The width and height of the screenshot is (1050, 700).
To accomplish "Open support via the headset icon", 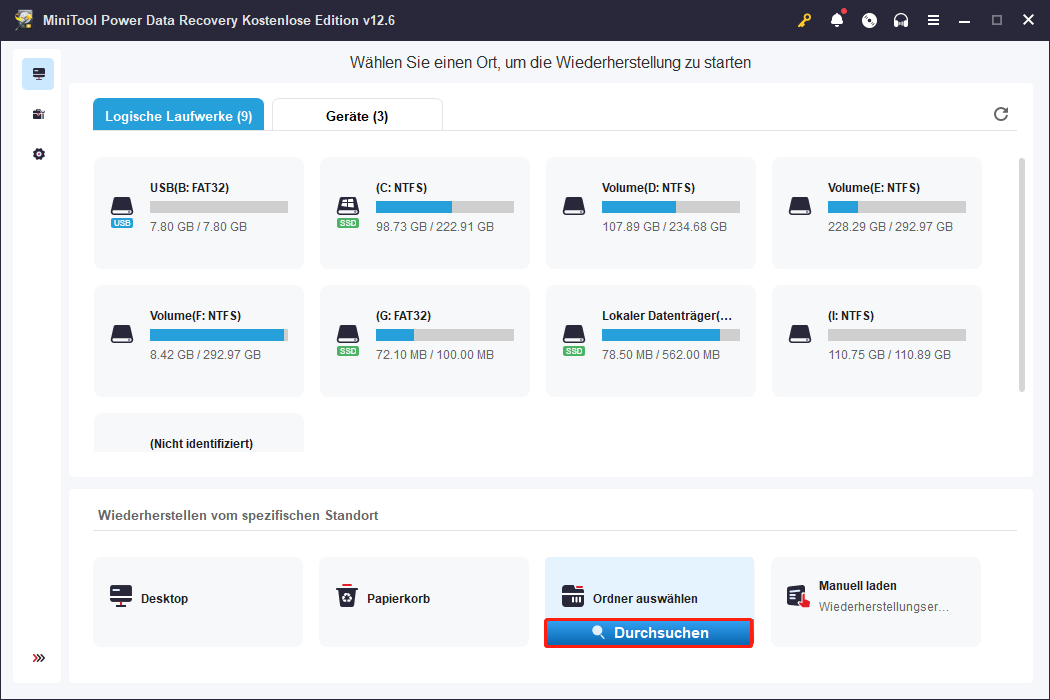I will [901, 20].
